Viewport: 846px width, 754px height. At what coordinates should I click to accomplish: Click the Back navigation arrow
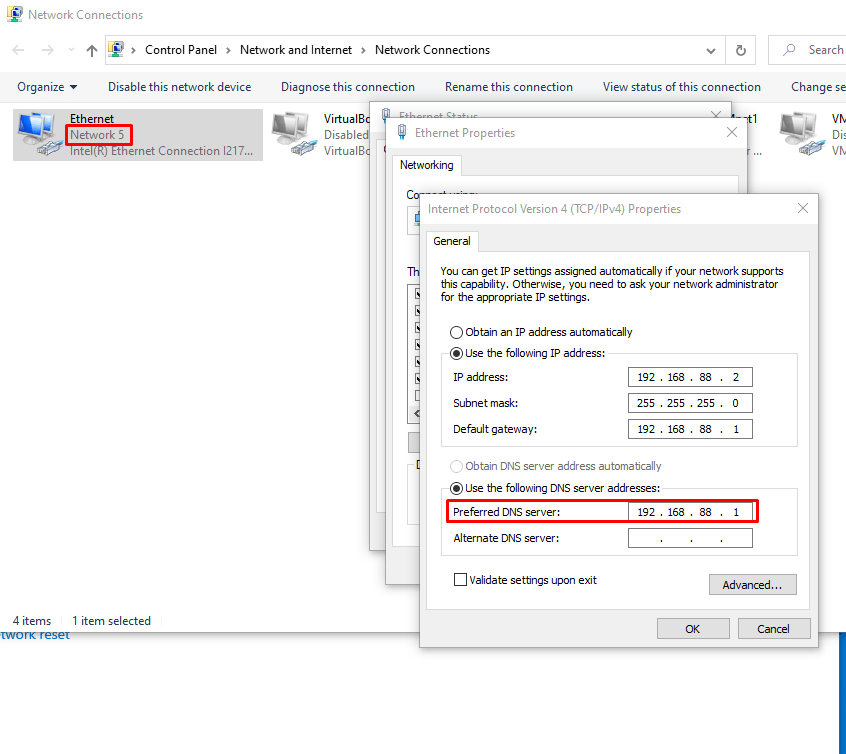coord(19,50)
